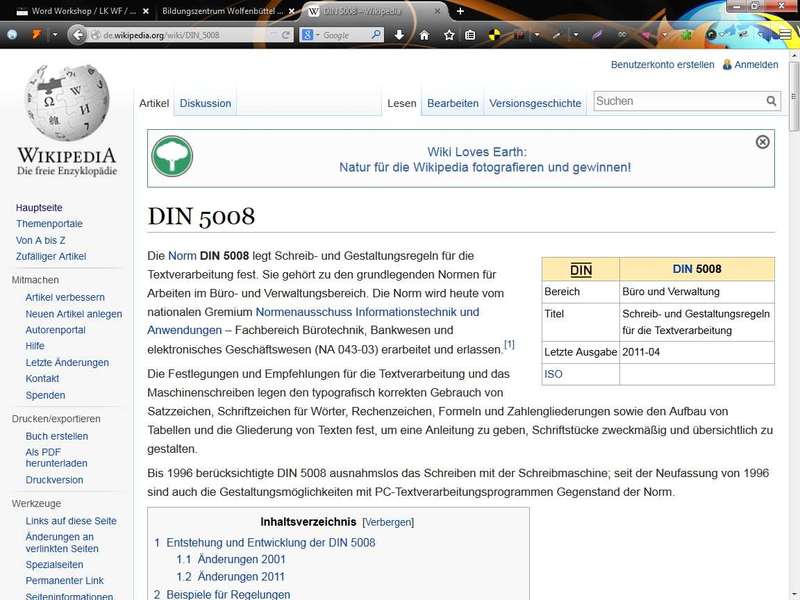The height and width of the screenshot is (600, 800).
Task: Collapse table of contents via Verbergen
Action: (388, 522)
